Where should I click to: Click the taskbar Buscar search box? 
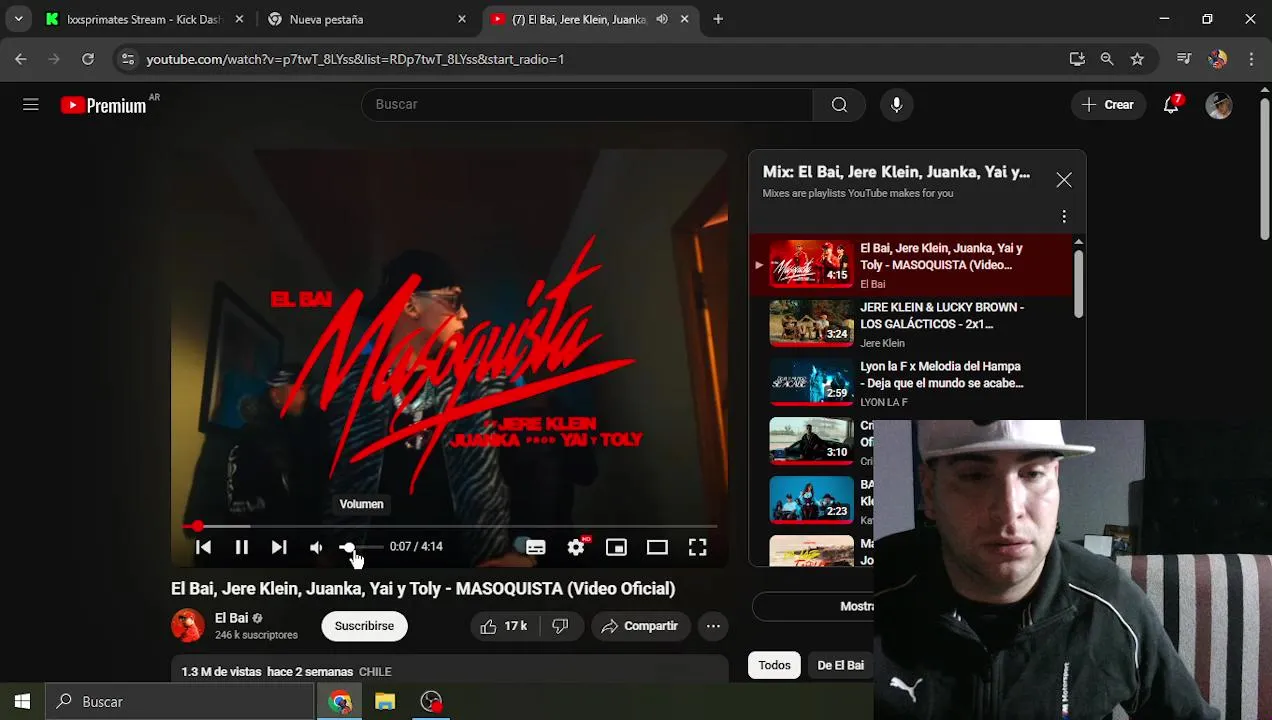click(x=180, y=701)
